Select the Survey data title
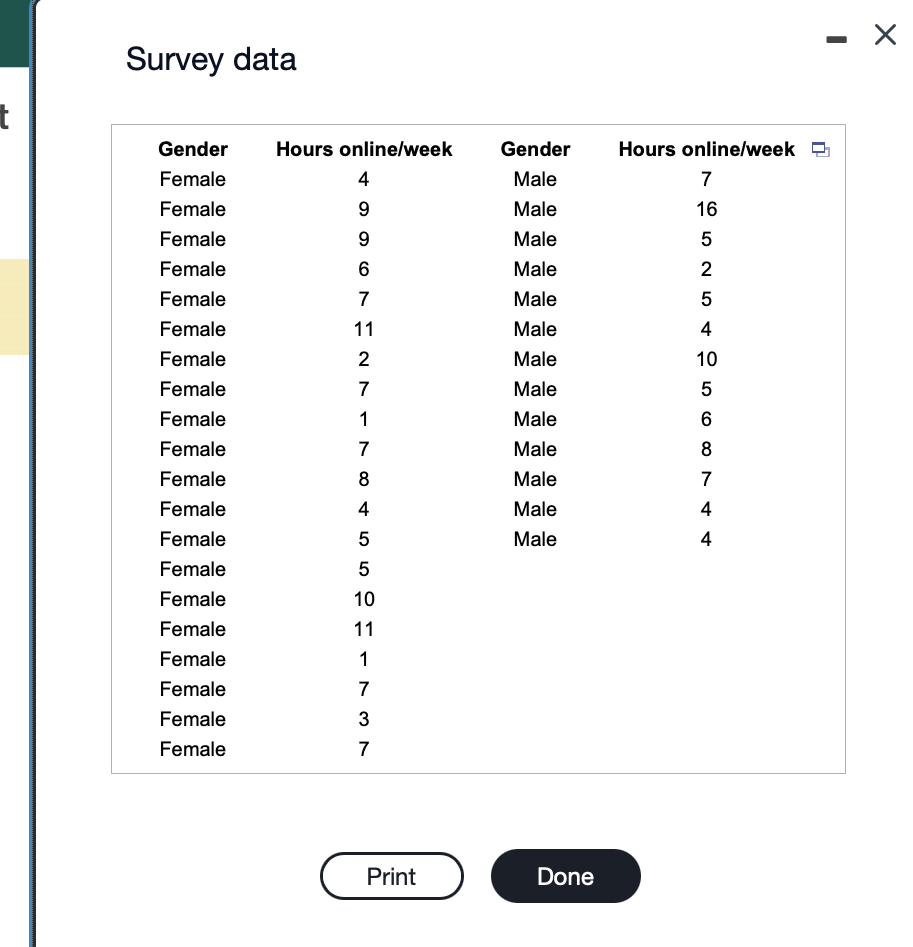This screenshot has height=947, width=913. click(210, 60)
